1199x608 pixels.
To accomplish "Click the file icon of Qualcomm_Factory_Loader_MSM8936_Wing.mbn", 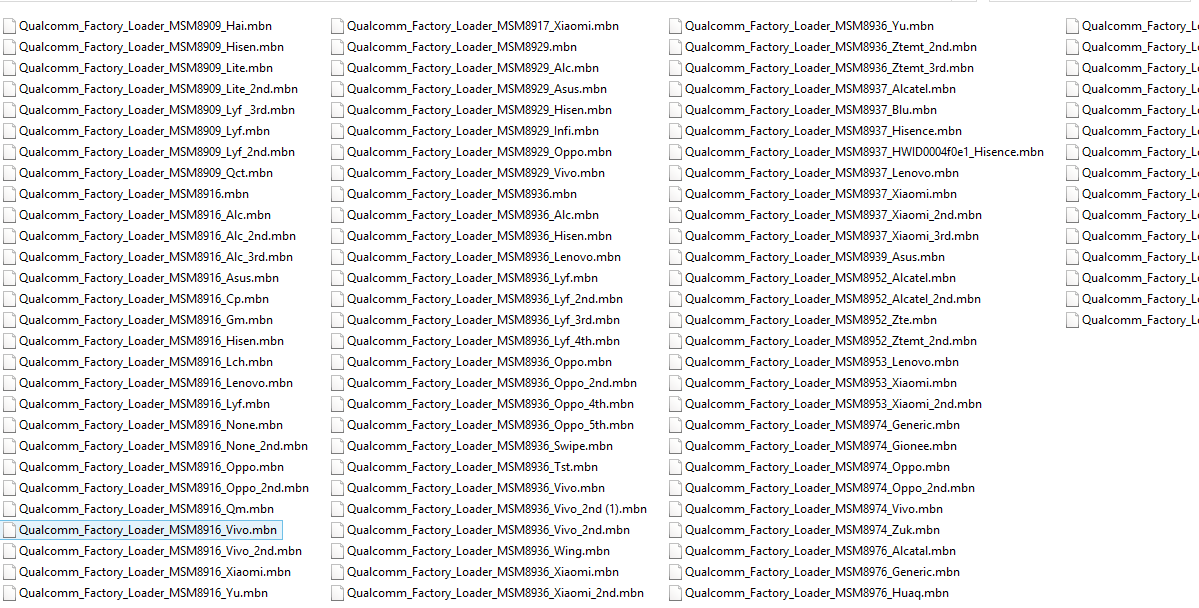I will coord(337,551).
